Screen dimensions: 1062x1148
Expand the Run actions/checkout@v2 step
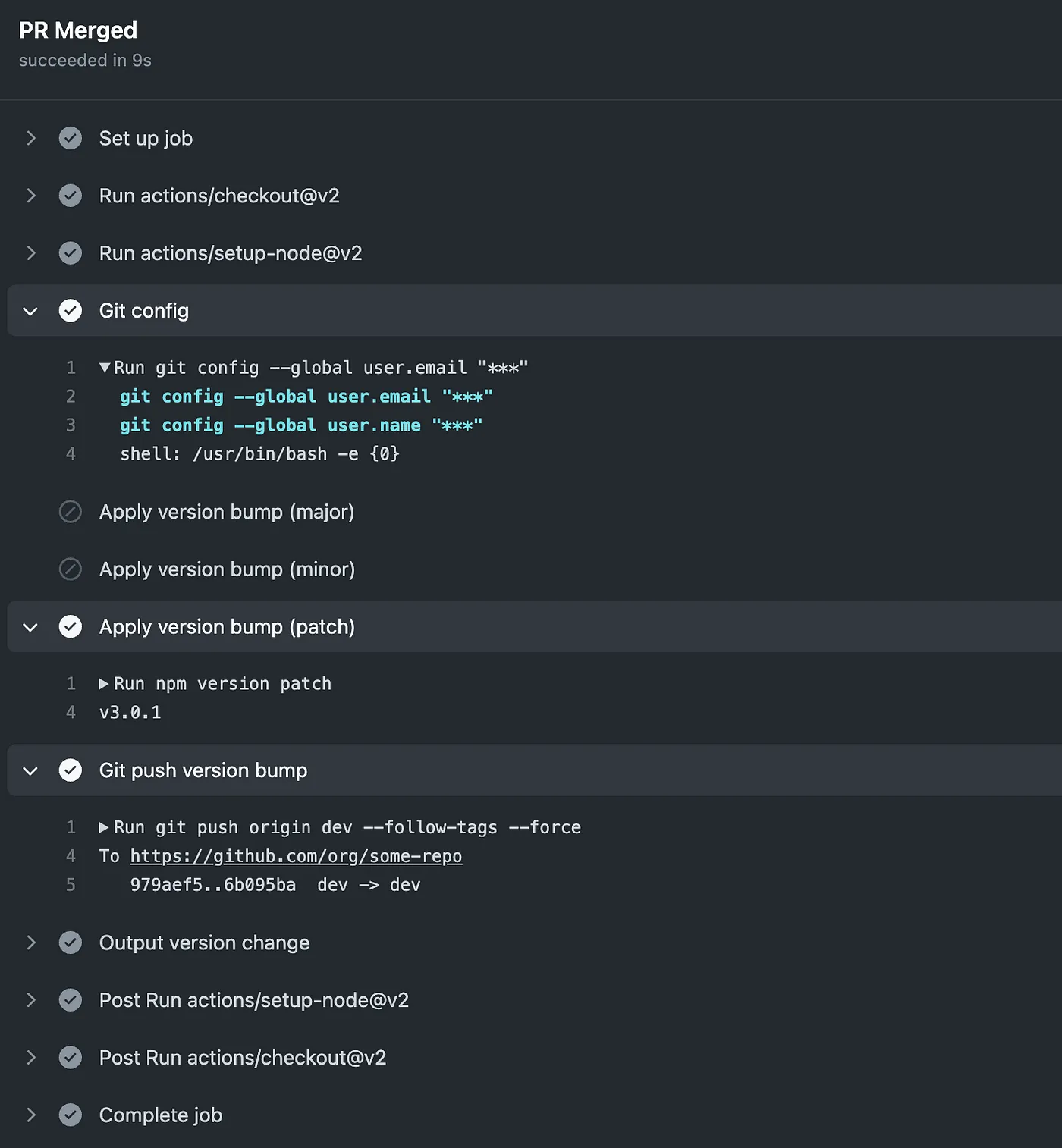31,196
